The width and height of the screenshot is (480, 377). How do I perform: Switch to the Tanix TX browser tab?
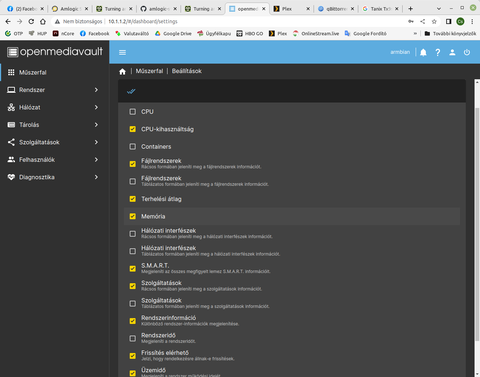[x=380, y=9]
